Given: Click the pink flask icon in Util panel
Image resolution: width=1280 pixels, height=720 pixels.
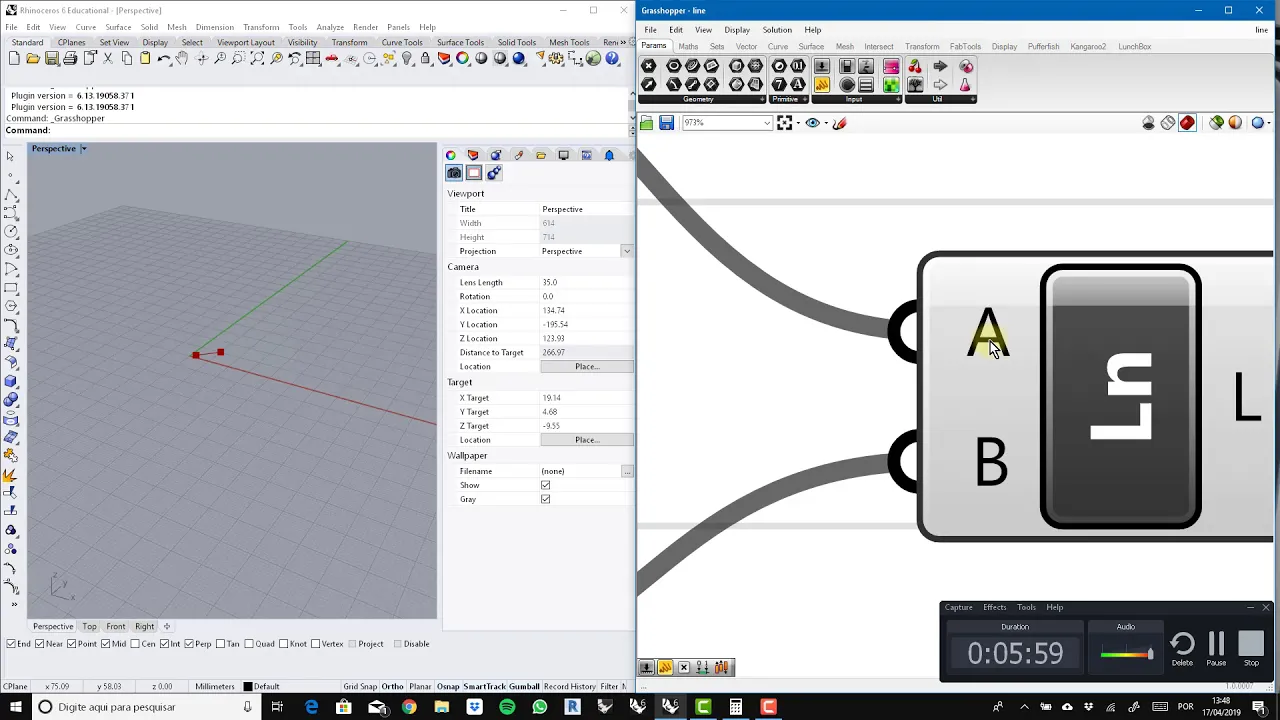Looking at the screenshot, I should 966,85.
